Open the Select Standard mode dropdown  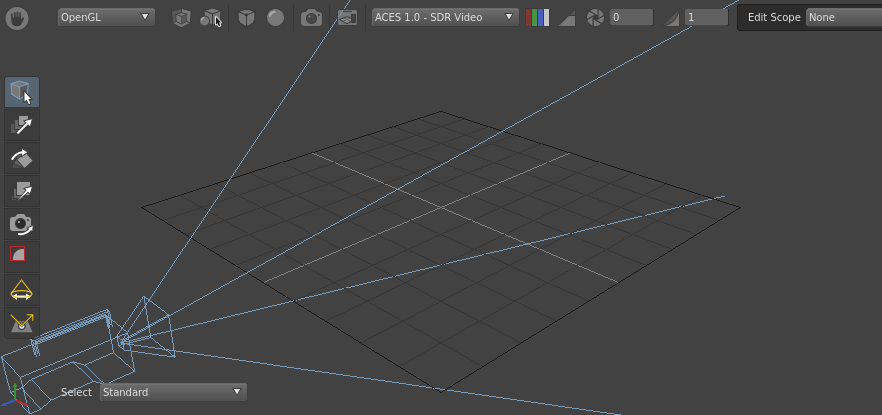(x=172, y=392)
